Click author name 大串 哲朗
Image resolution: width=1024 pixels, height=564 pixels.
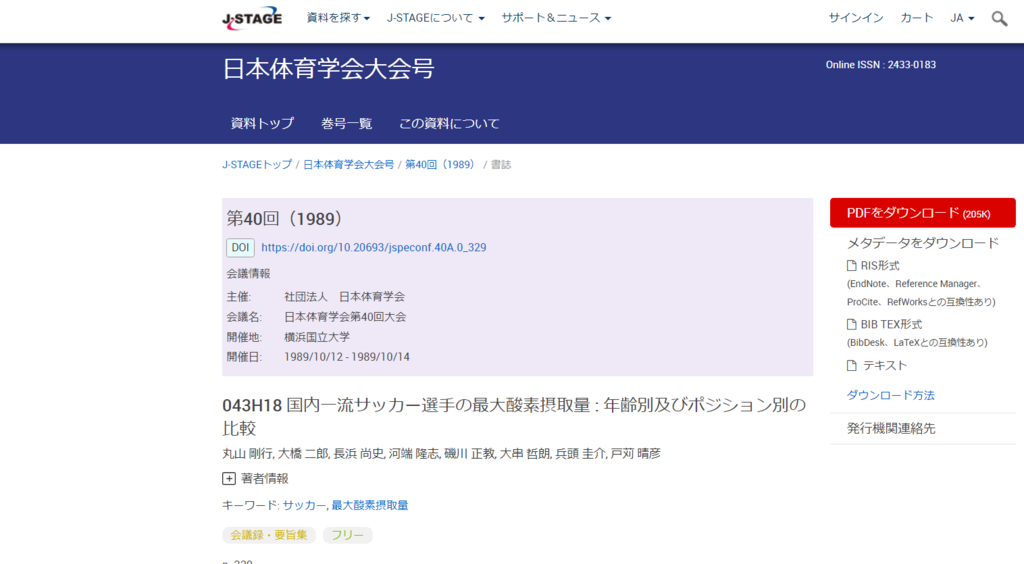tap(525, 453)
